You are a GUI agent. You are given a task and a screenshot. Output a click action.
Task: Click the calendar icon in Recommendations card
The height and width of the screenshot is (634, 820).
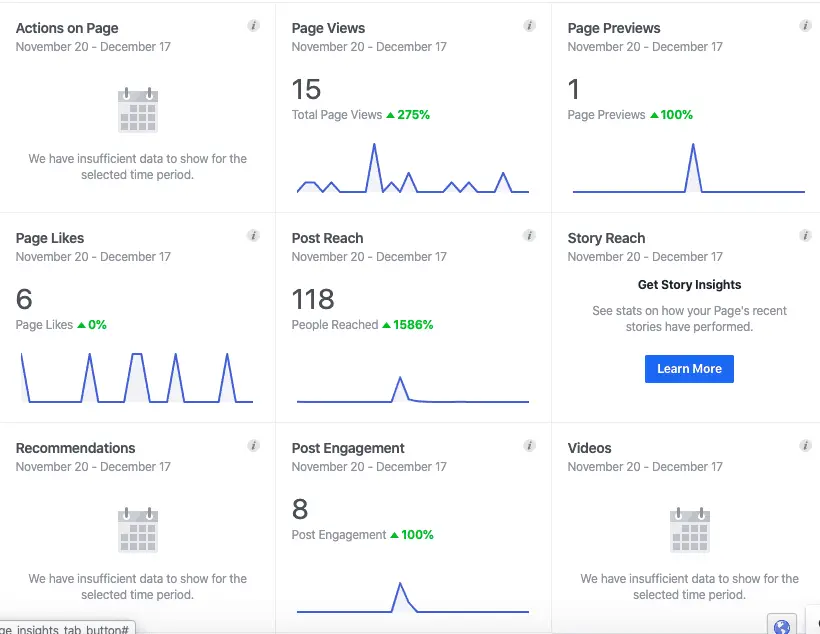(138, 529)
